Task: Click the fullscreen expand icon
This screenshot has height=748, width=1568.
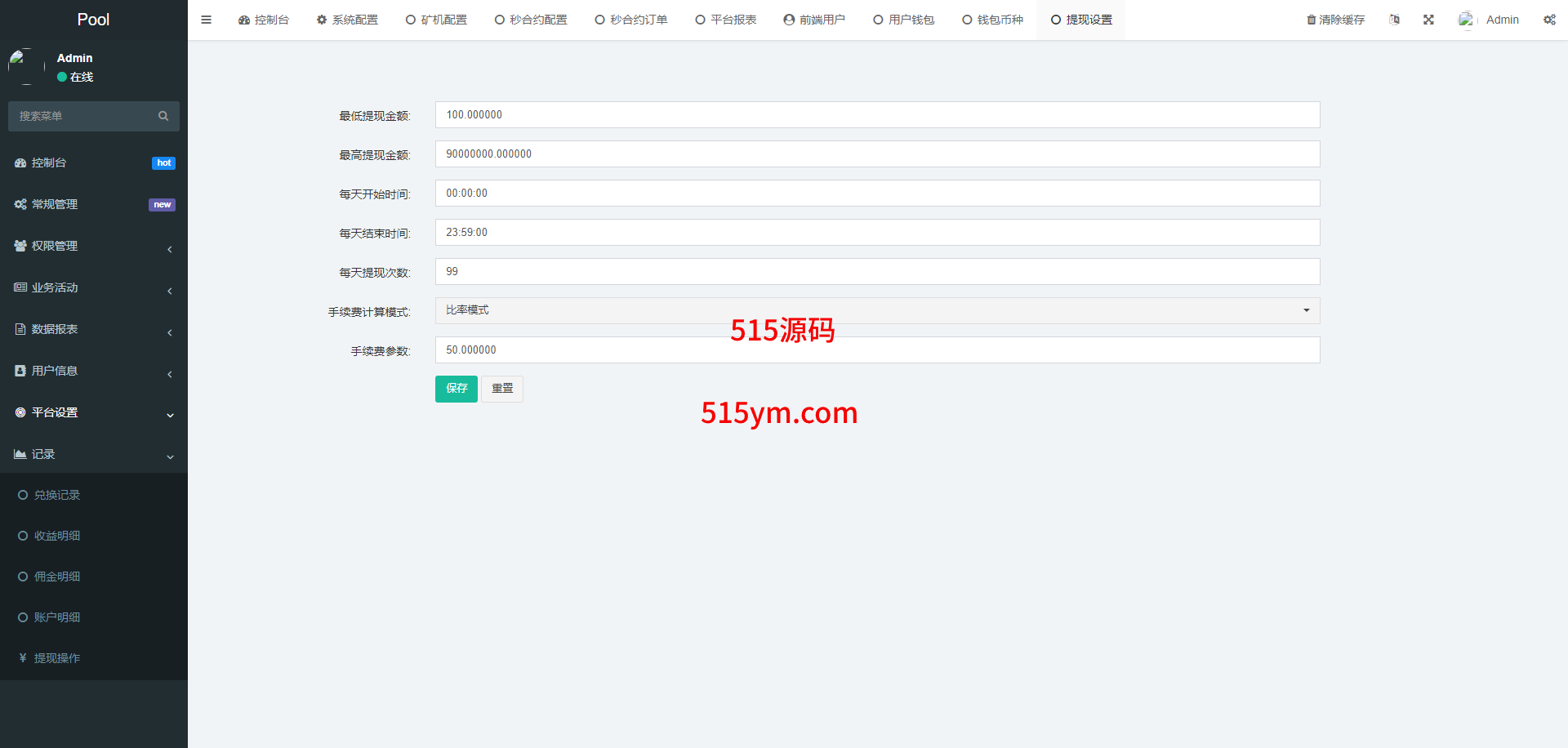Action: 1428,20
